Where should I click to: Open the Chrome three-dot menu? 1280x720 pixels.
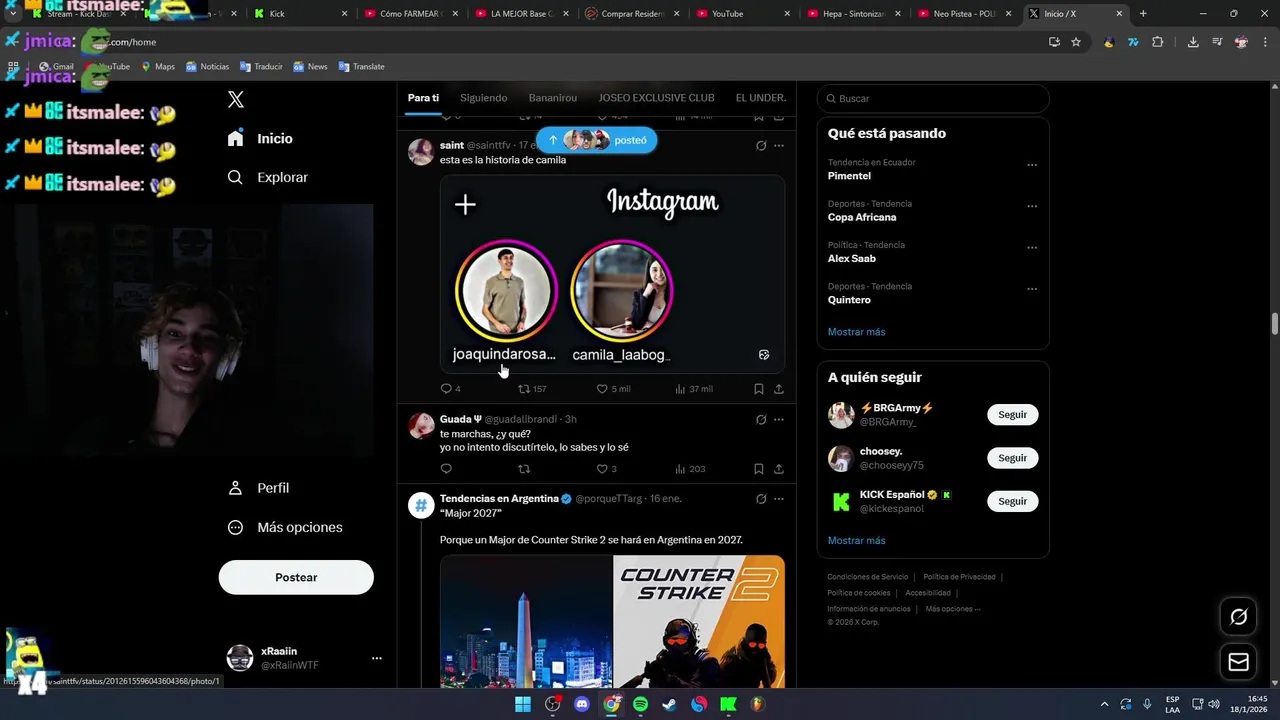point(1265,42)
